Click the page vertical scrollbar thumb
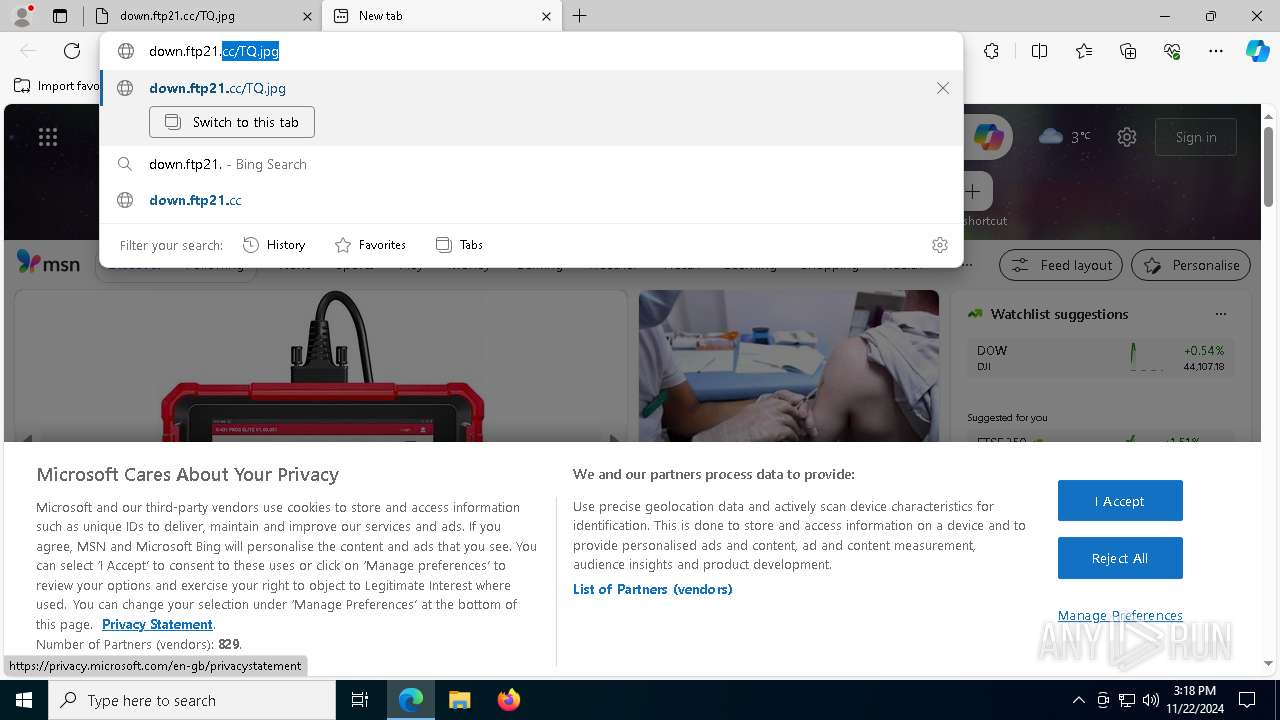 click(x=1268, y=165)
